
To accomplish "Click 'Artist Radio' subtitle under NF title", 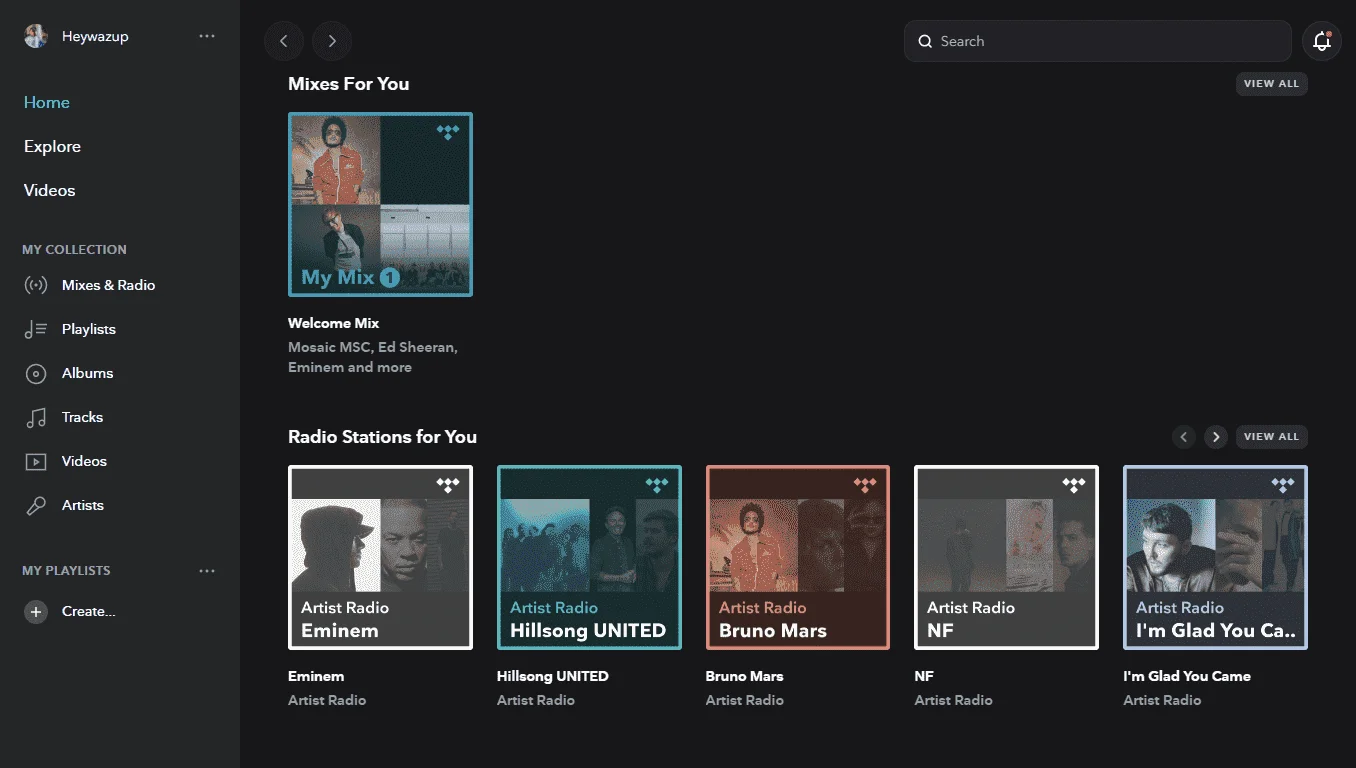I will (x=954, y=700).
